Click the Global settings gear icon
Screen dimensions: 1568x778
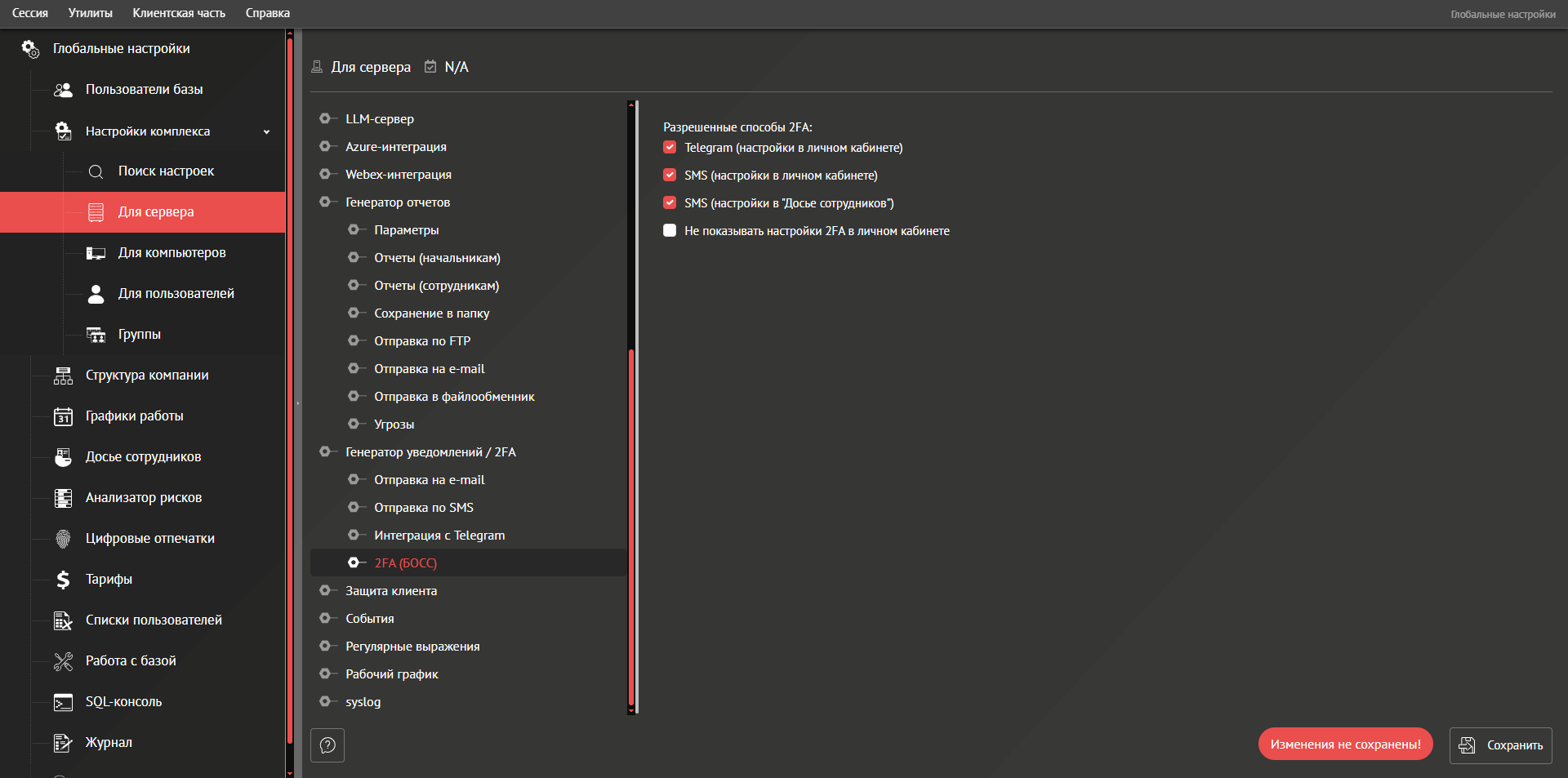pyautogui.click(x=30, y=49)
